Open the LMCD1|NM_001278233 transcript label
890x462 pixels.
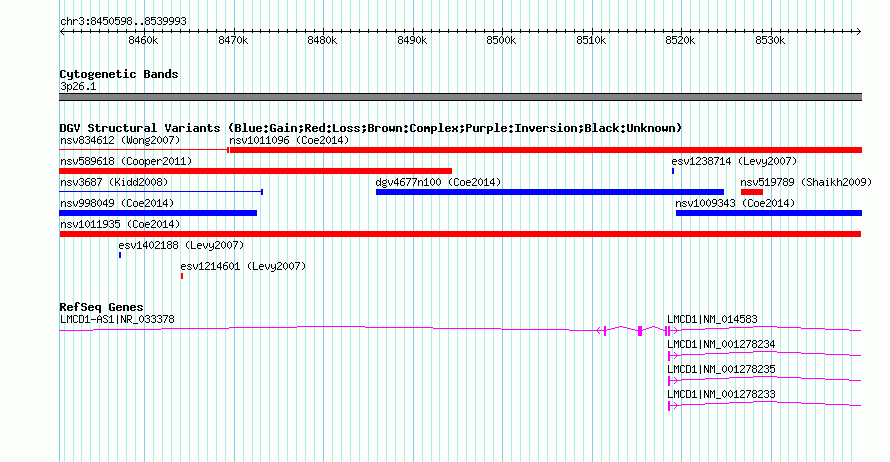pos(721,394)
